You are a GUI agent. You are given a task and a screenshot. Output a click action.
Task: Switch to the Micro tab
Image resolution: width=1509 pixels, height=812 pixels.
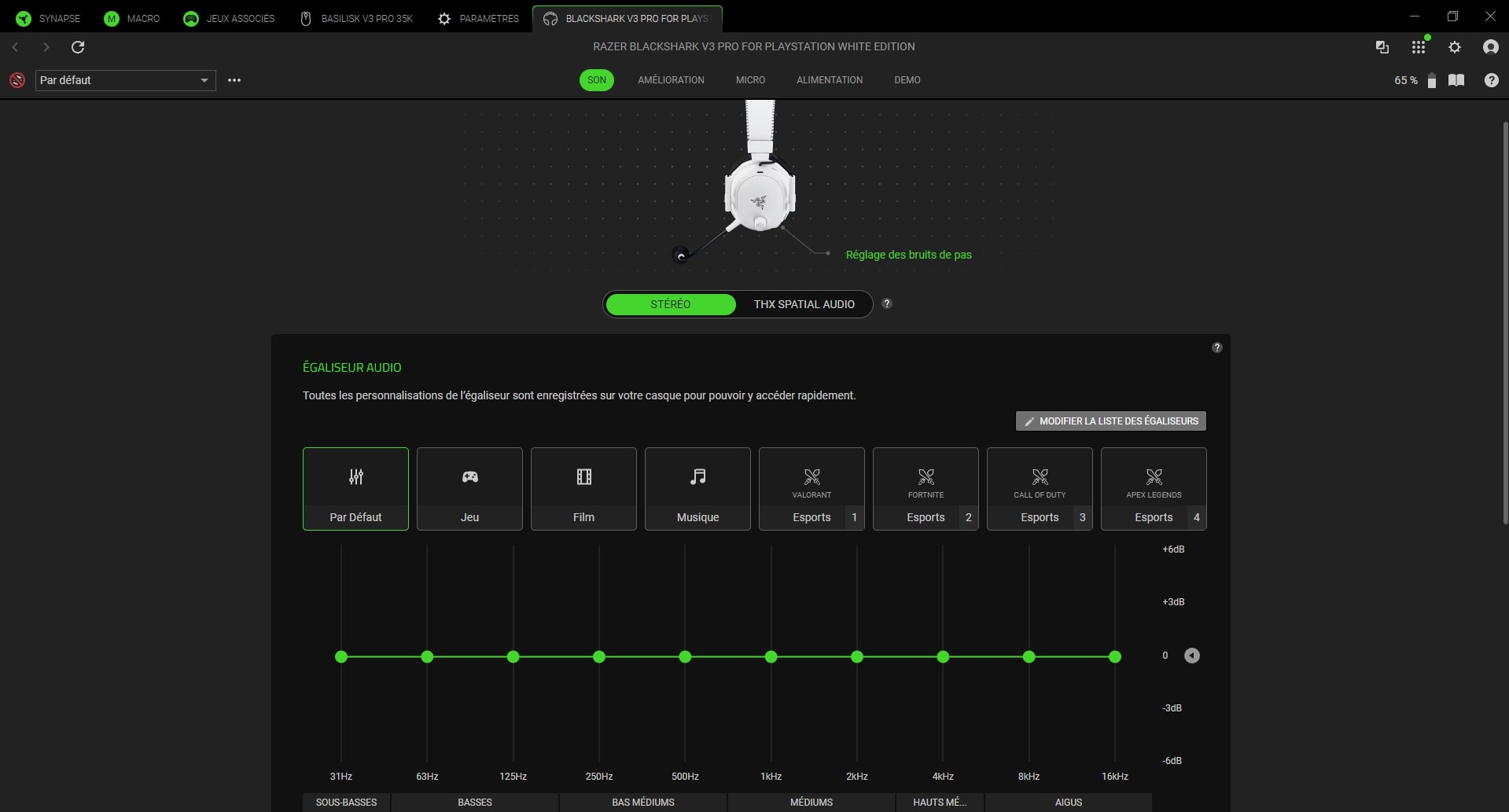[750, 79]
